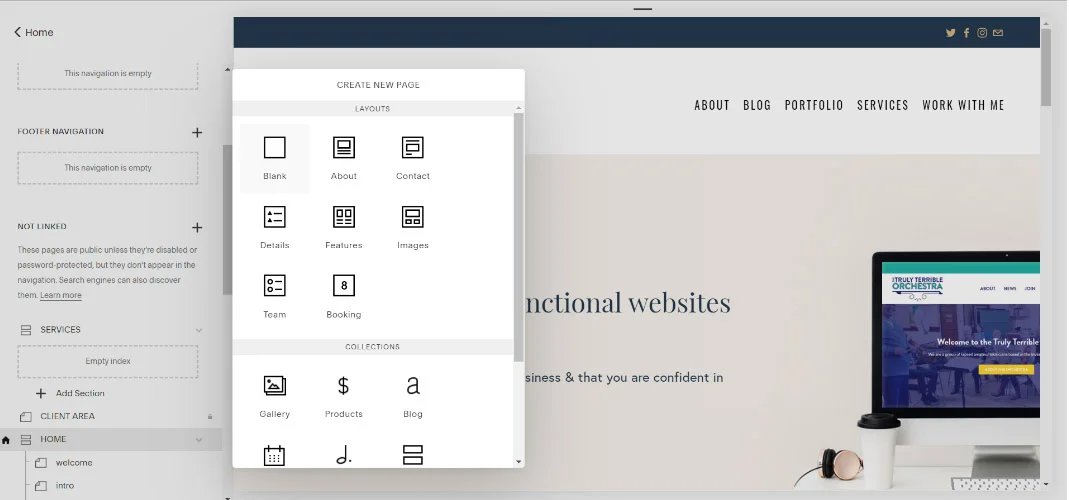Viewport: 1069px width, 500px height.
Task: Open the Twitter social link
Action: 950,33
